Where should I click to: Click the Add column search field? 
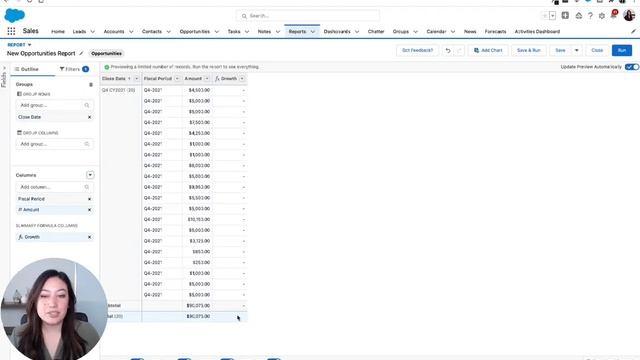54,187
